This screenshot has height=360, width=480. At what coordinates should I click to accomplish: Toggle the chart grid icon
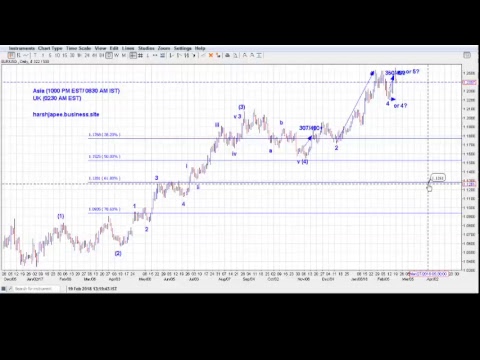pos(140,55)
